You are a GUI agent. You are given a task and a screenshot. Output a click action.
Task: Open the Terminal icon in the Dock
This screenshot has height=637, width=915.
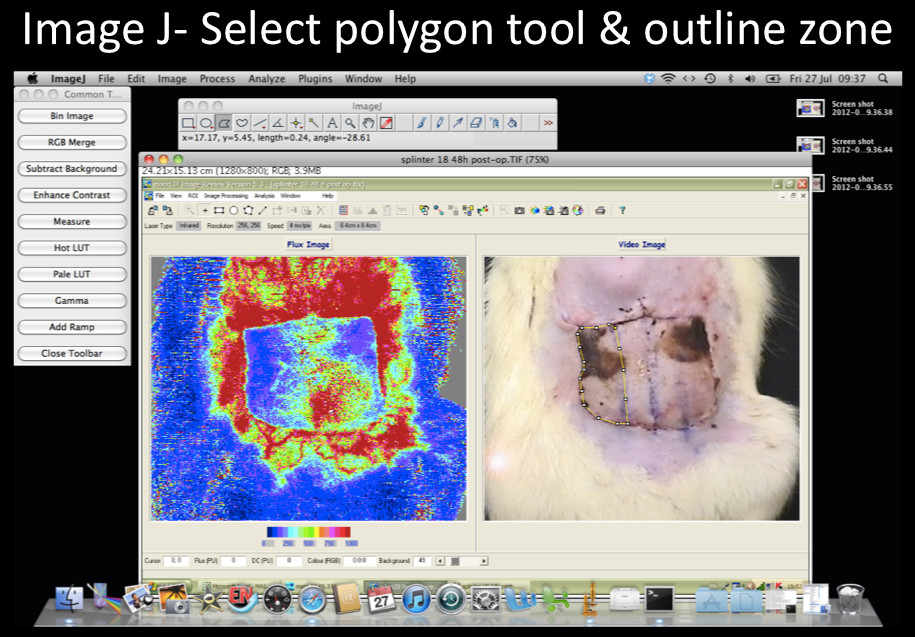click(x=658, y=599)
